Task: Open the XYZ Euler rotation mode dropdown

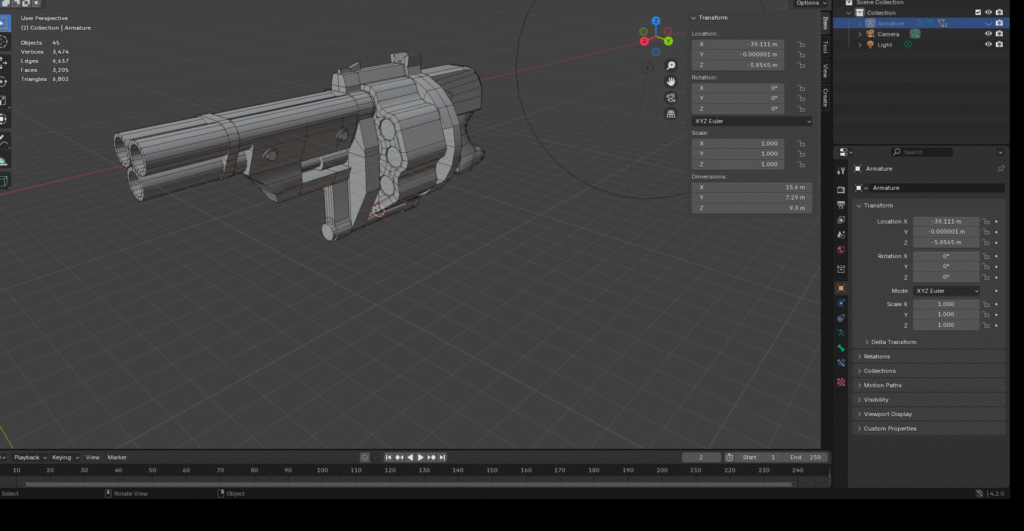Action: coord(751,121)
